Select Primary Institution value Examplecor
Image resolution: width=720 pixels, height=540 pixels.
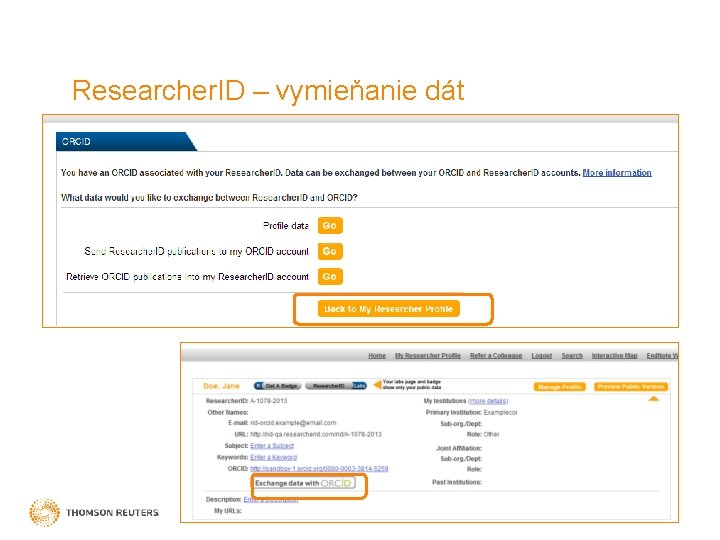pos(501,412)
